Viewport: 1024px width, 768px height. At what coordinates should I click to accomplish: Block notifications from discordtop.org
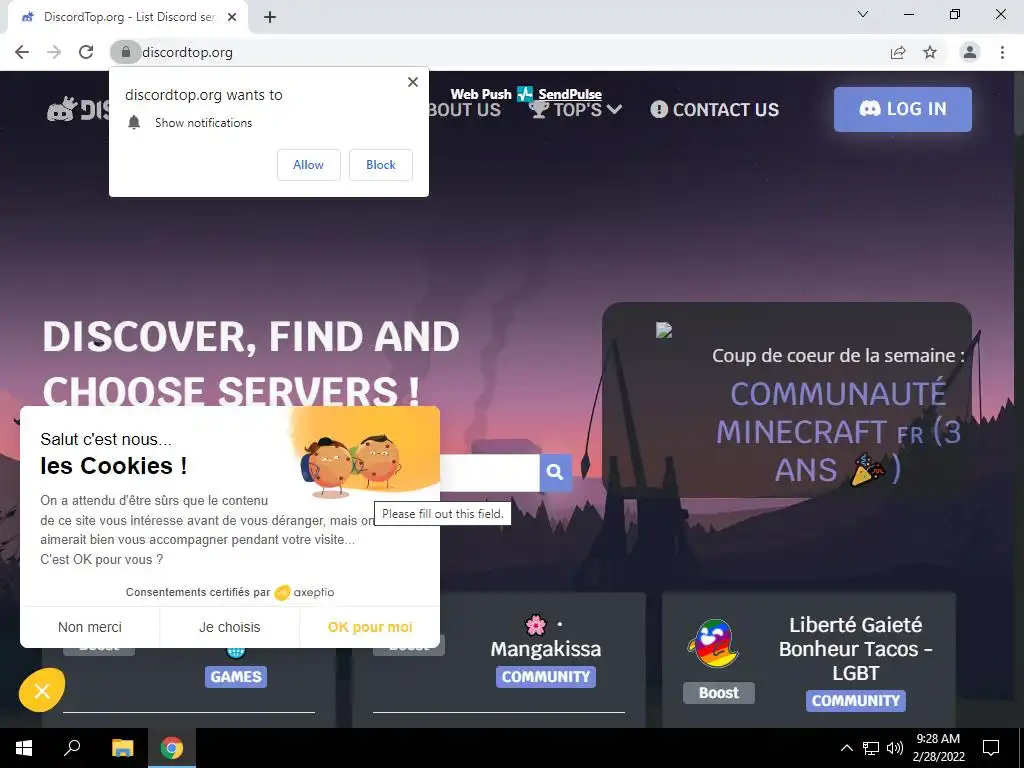point(381,165)
